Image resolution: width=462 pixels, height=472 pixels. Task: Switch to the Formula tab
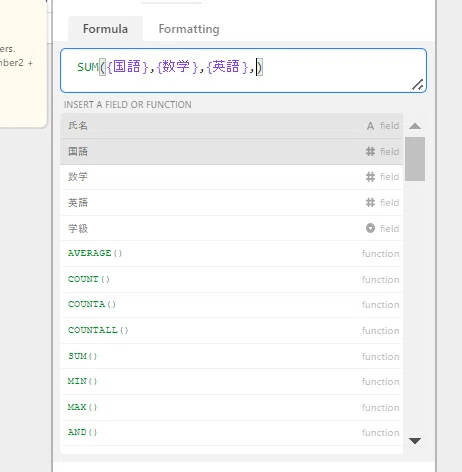[105, 29]
